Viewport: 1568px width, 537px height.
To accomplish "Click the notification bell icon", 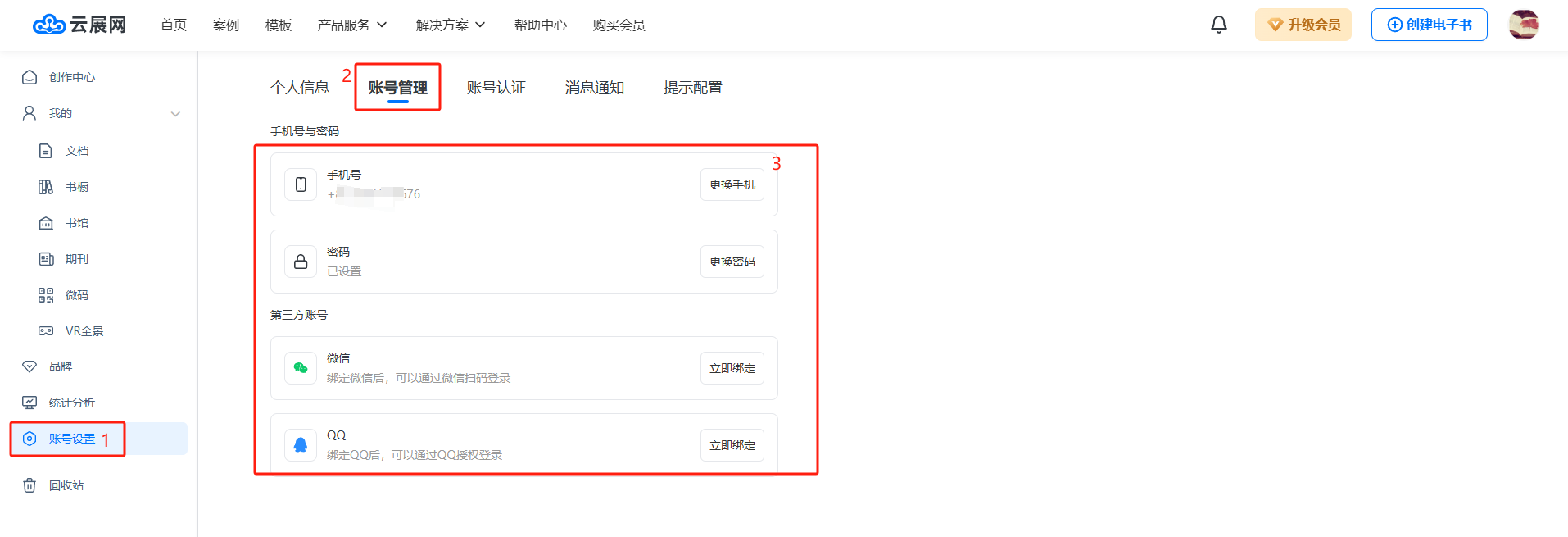I will (x=1218, y=25).
